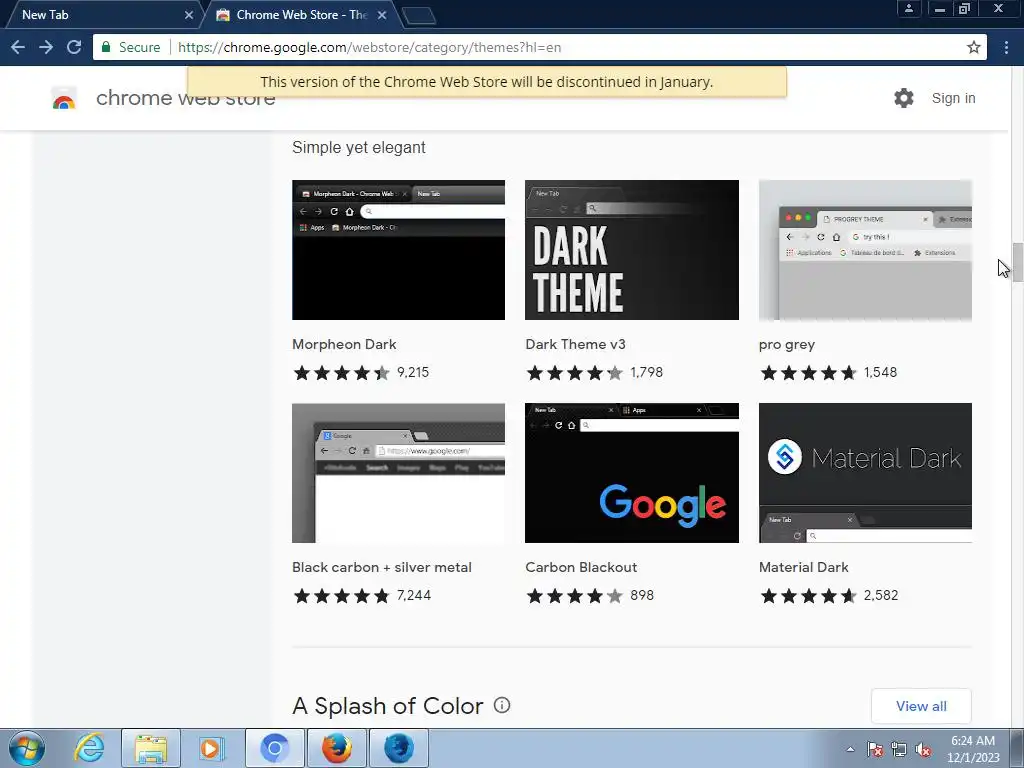Viewport: 1024px width, 768px height.
Task: Click the Chrome Web Store logo
Action: tap(64, 98)
